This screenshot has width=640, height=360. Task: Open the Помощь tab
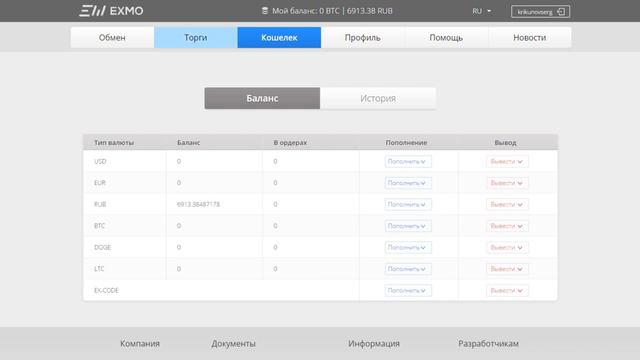click(446, 38)
